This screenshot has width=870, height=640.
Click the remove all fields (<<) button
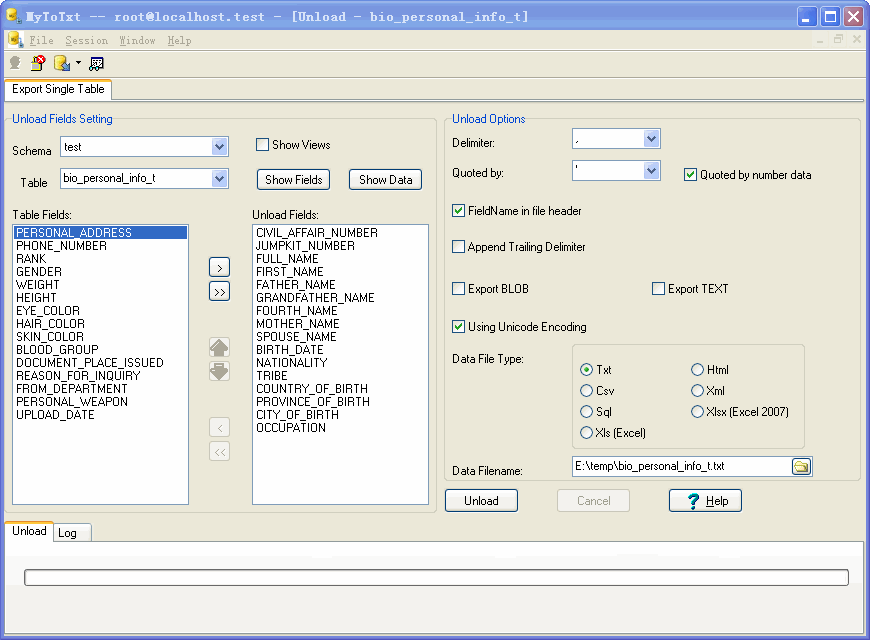click(x=220, y=451)
